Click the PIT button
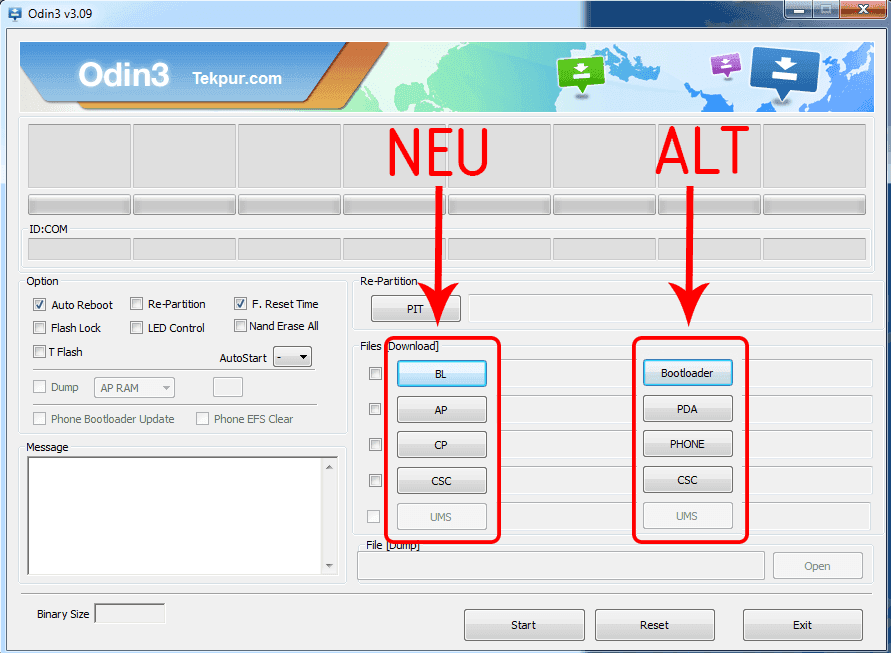 click(x=415, y=309)
